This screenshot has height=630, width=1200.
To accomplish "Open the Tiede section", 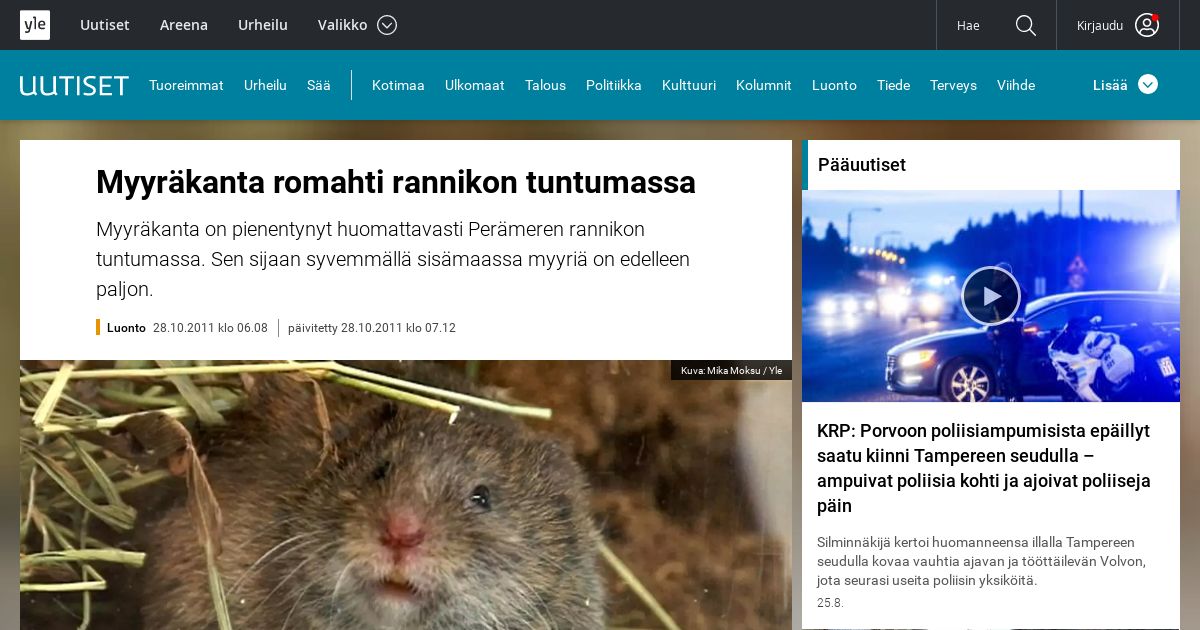I will [893, 85].
